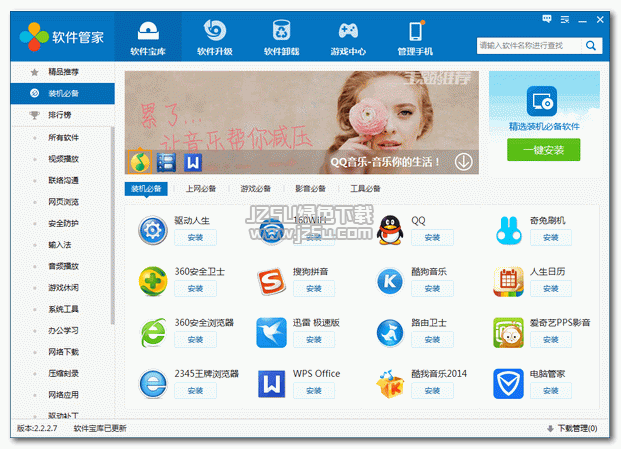Install 奇兔刷机
This screenshot has width=621, height=449.
[551, 238]
